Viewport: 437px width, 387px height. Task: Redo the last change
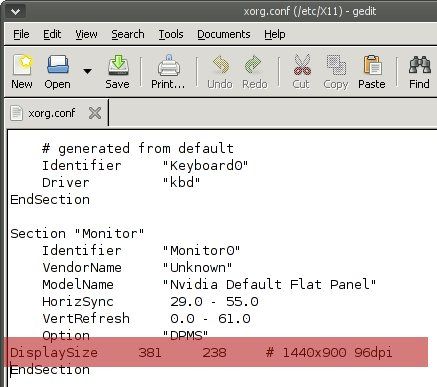(255, 72)
